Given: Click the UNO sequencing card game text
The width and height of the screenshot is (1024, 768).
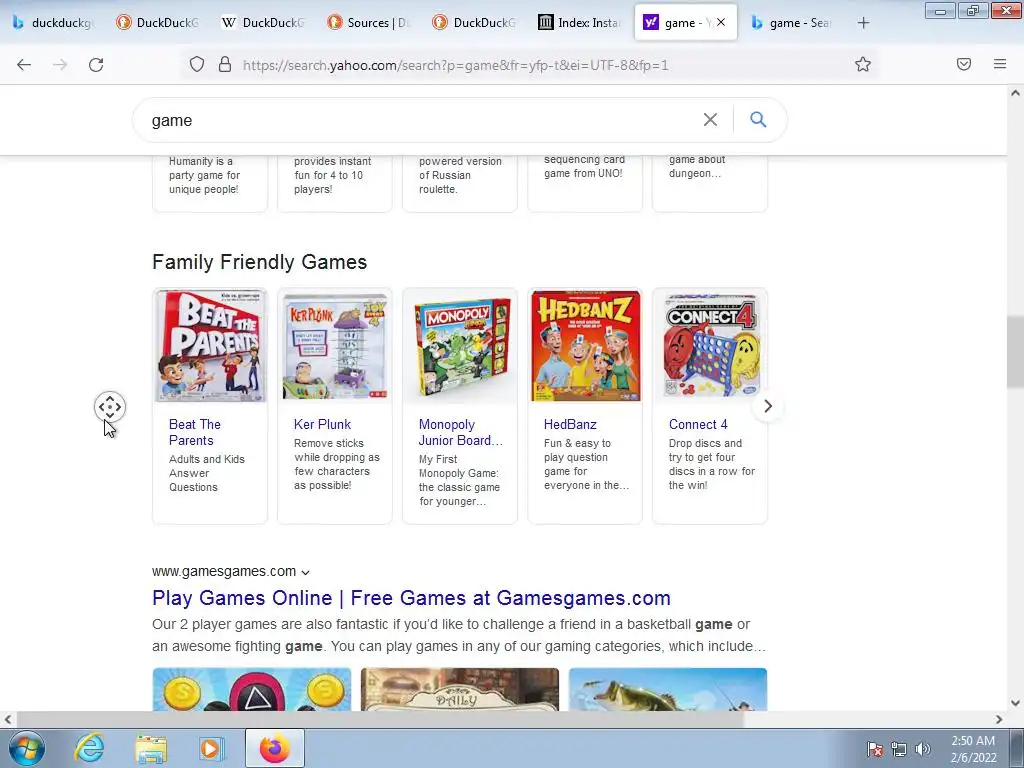Looking at the screenshot, I should [x=584, y=167].
